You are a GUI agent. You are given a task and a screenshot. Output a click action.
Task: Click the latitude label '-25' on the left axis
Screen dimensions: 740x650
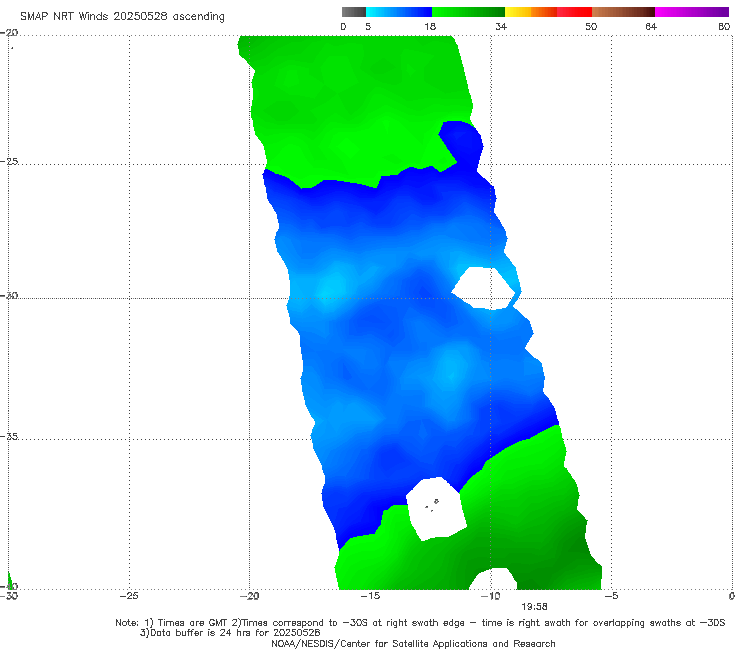pos(9,161)
